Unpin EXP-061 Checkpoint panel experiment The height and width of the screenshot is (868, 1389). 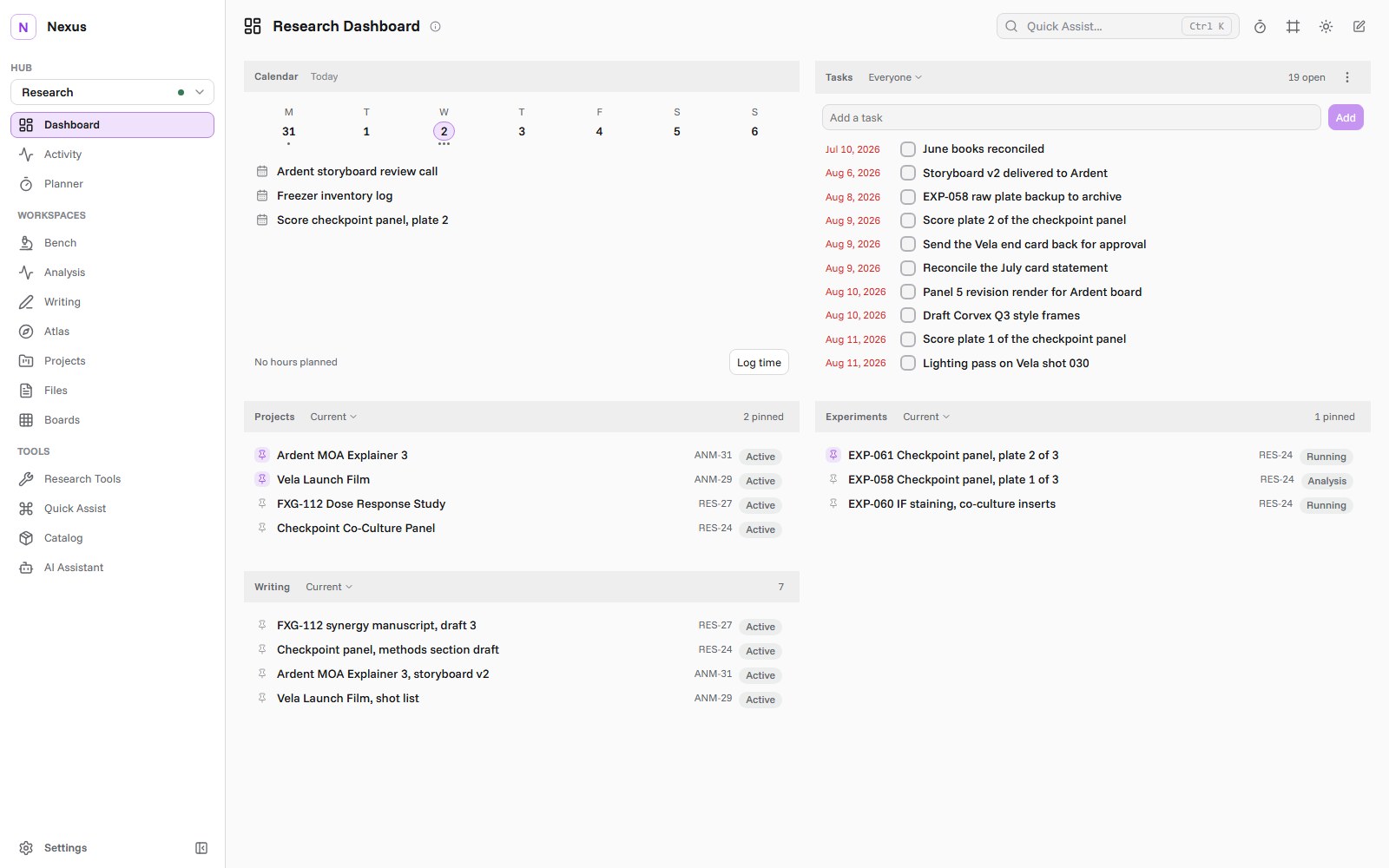click(x=833, y=455)
